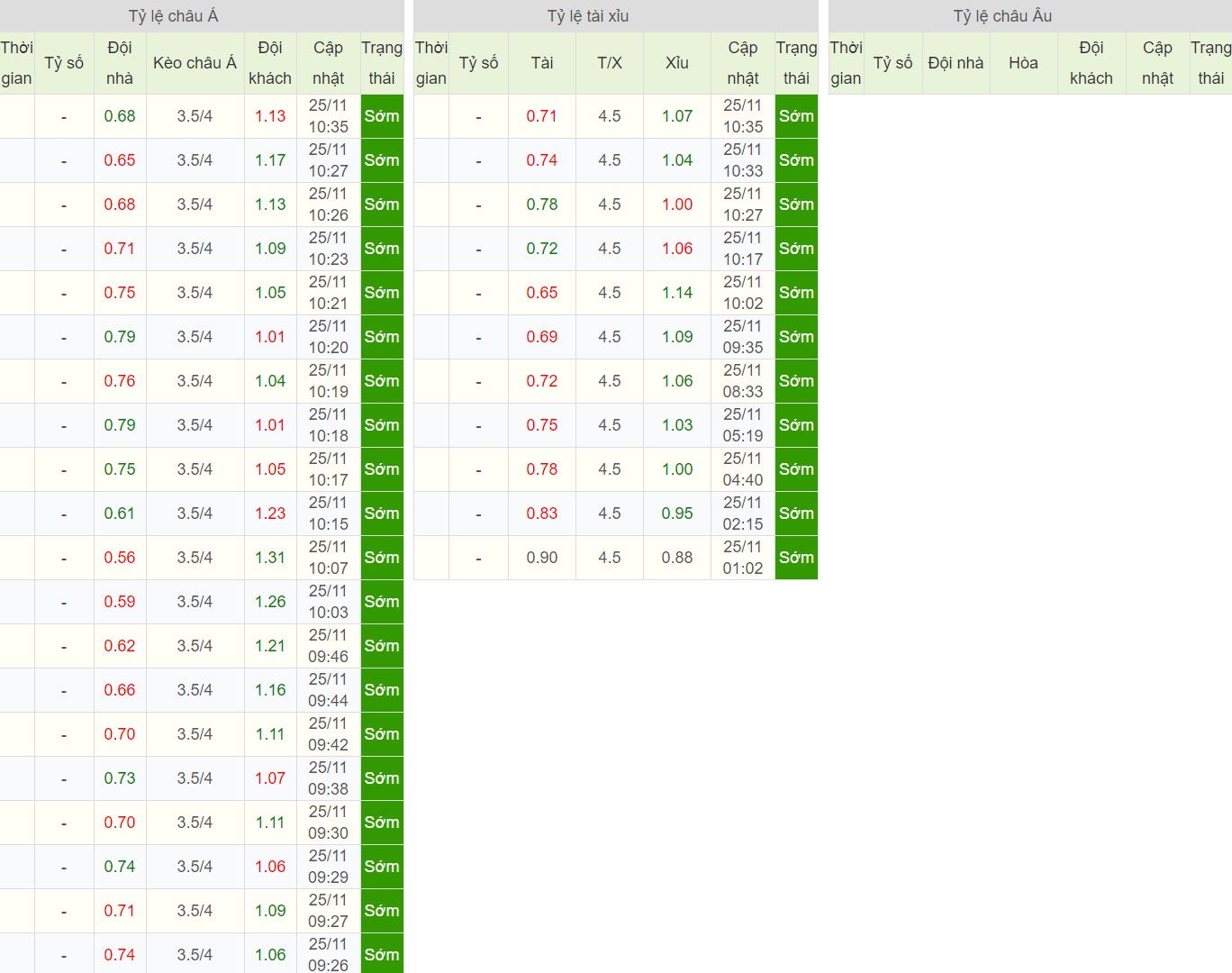Click home odds 0.62 in châu Á table
Viewport: 1232px width, 973px height.
coord(120,646)
